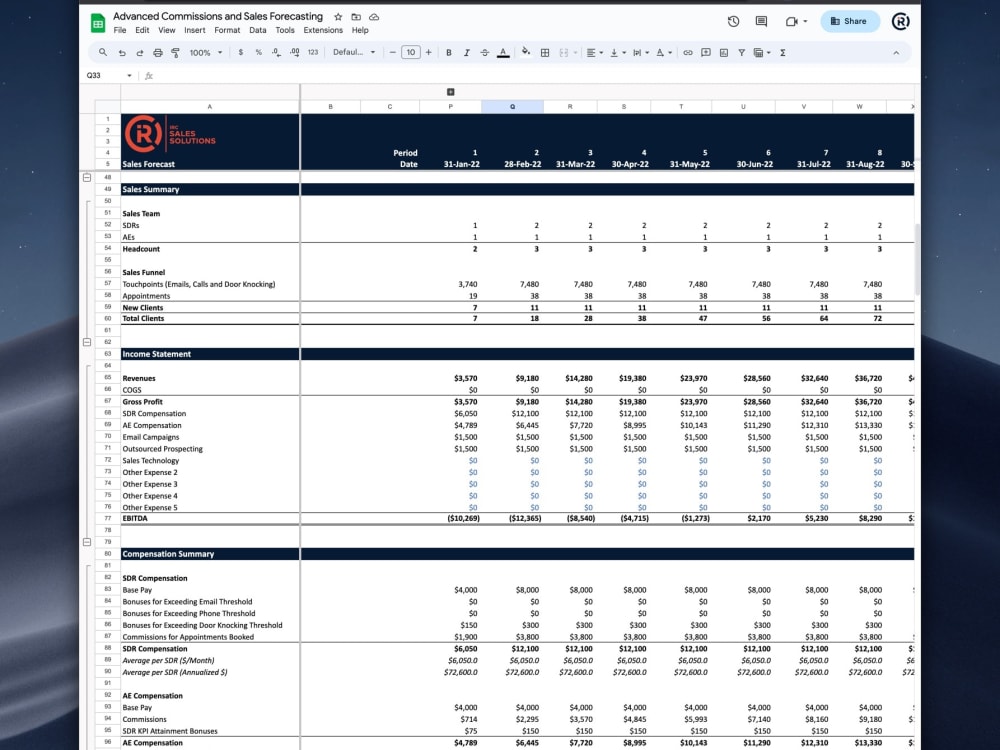Toggle strikethrough formatting
This screenshot has width=1000, height=750.
click(x=485, y=53)
